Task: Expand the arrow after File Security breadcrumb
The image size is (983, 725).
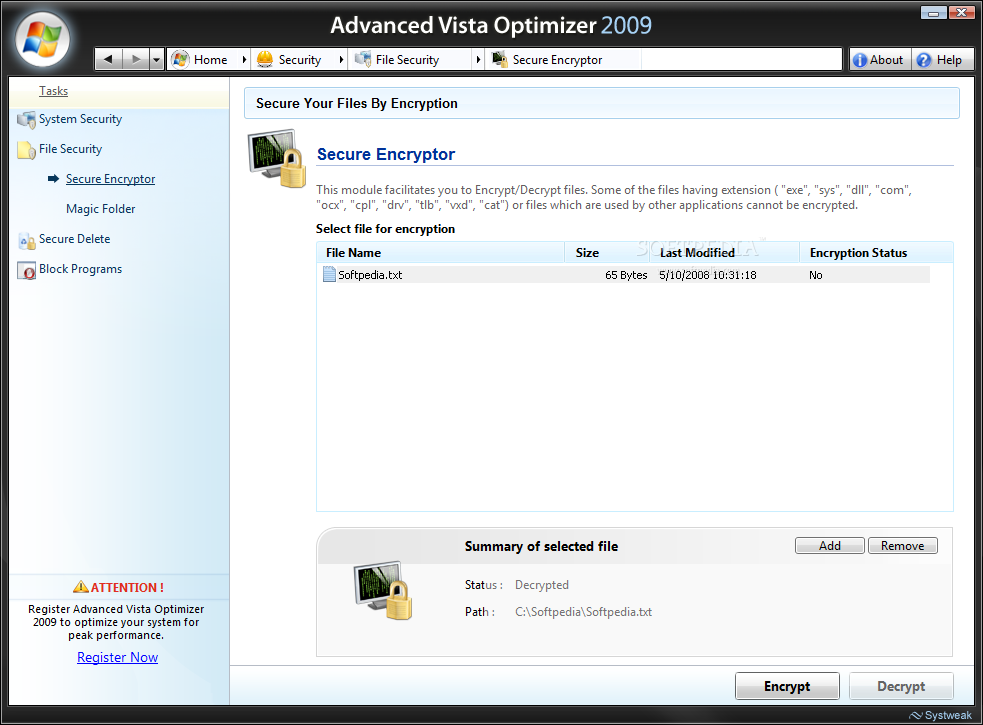Action: tap(478, 60)
